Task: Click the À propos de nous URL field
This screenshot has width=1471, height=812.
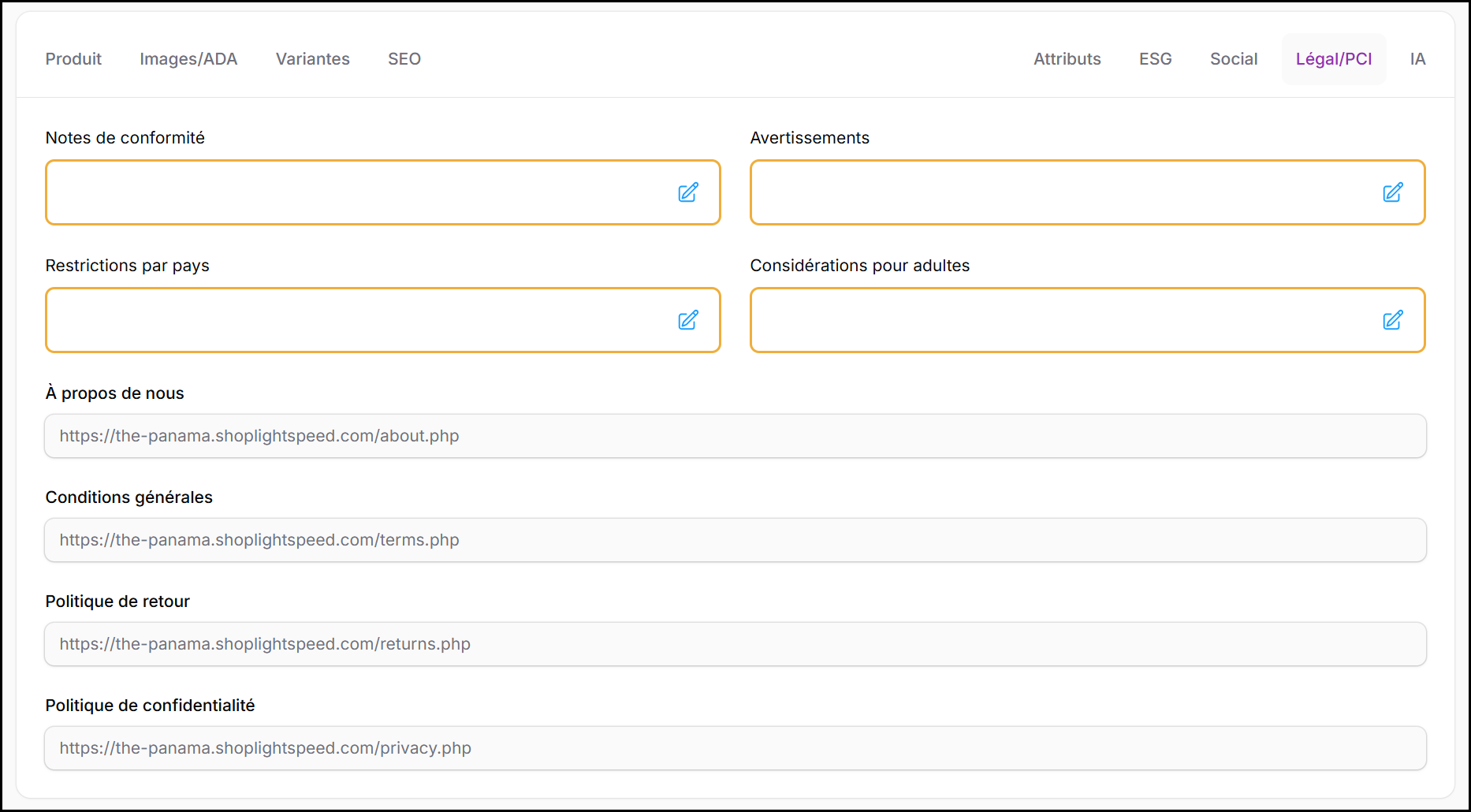Action: tap(735, 436)
